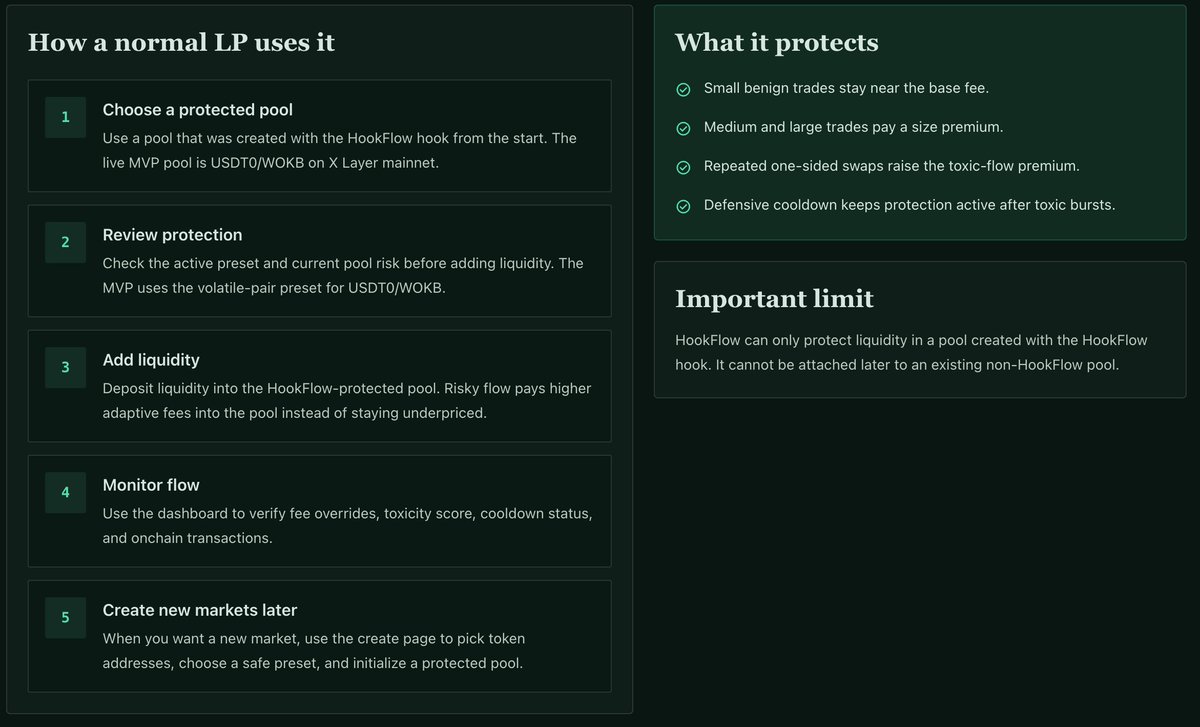
Task: Click checkmark icon beside defensive cooldown line
Action: coord(683,206)
